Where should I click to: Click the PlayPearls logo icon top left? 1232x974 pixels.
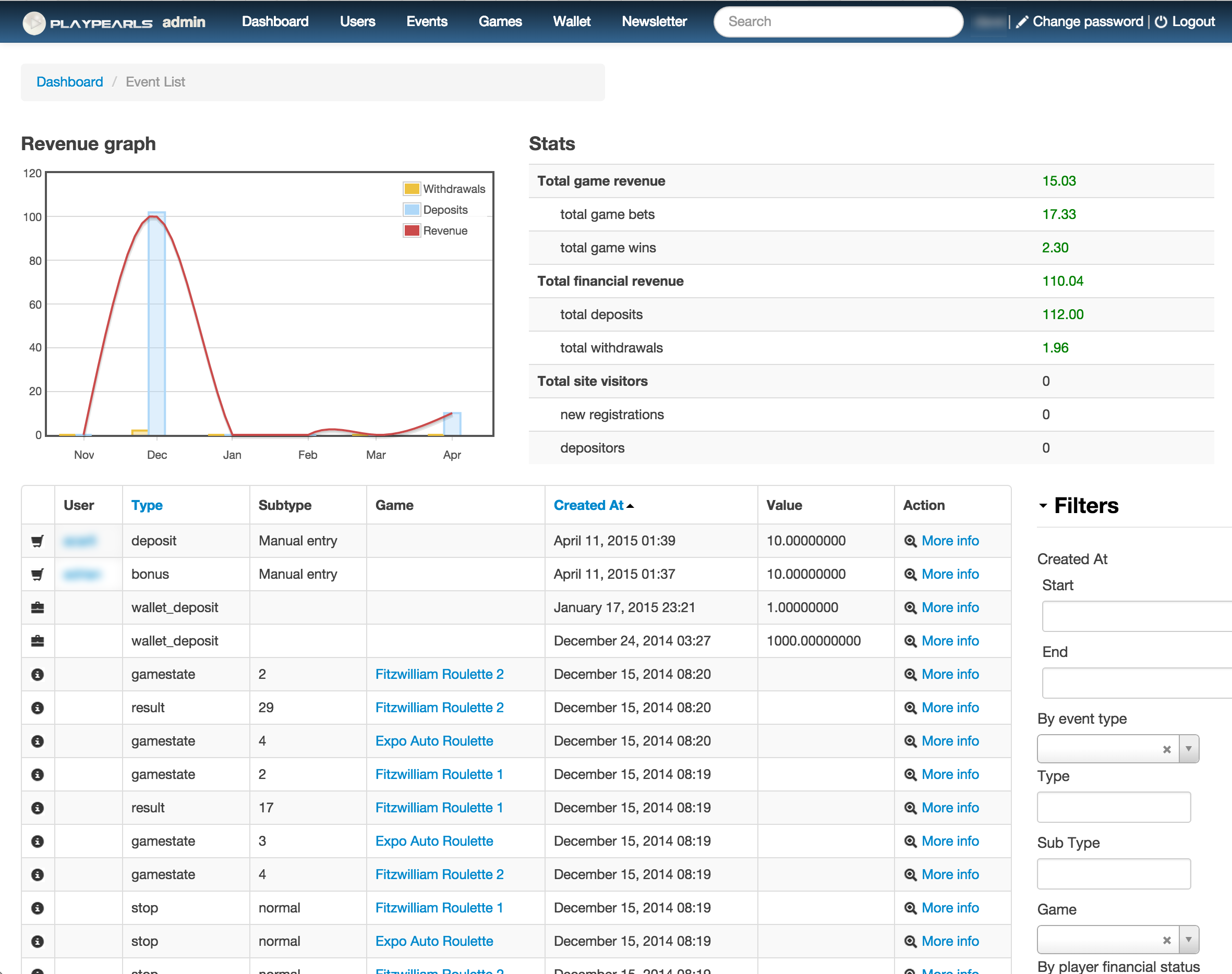point(29,21)
